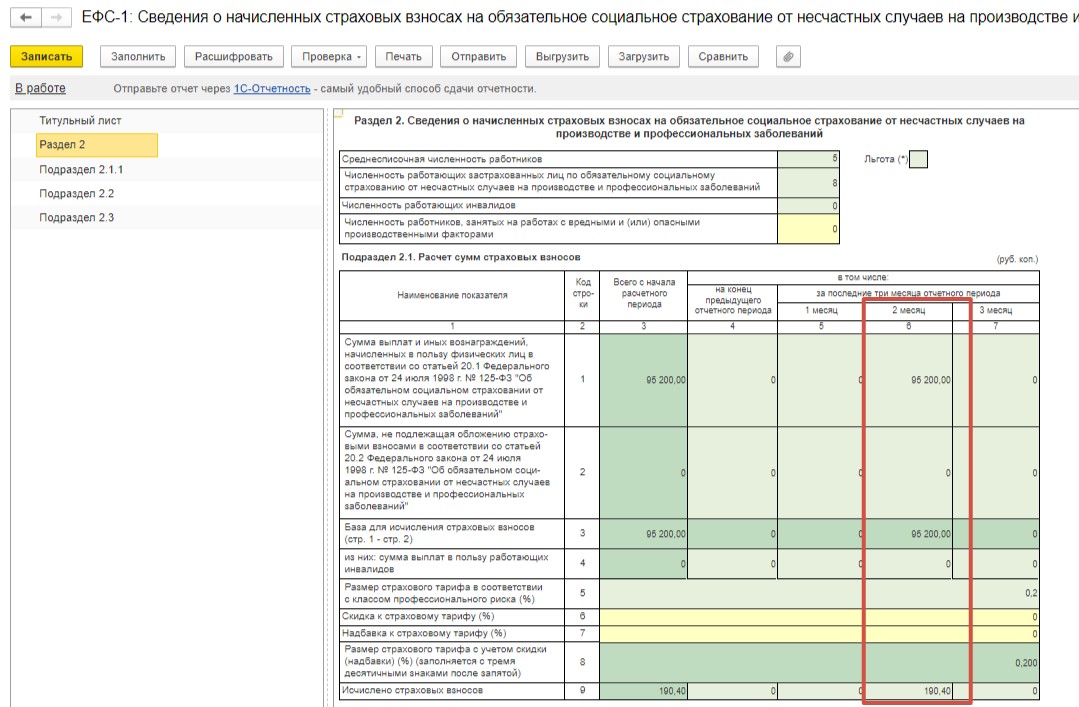Screen dimensions: 1079x707
Task: Click the Расшифровать button
Action: click(x=233, y=56)
